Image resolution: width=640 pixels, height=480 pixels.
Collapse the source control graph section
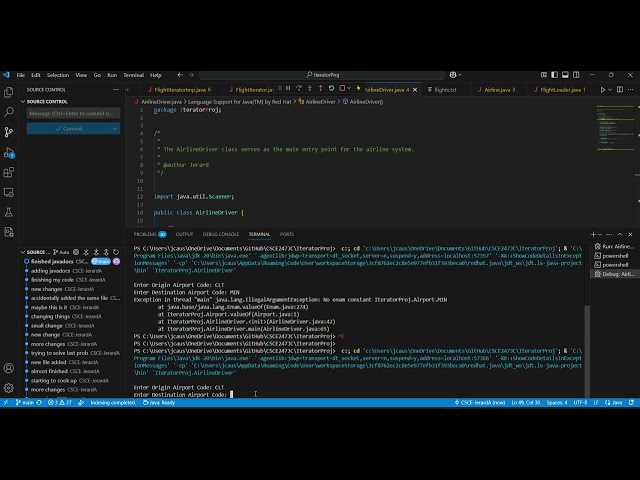(23, 252)
